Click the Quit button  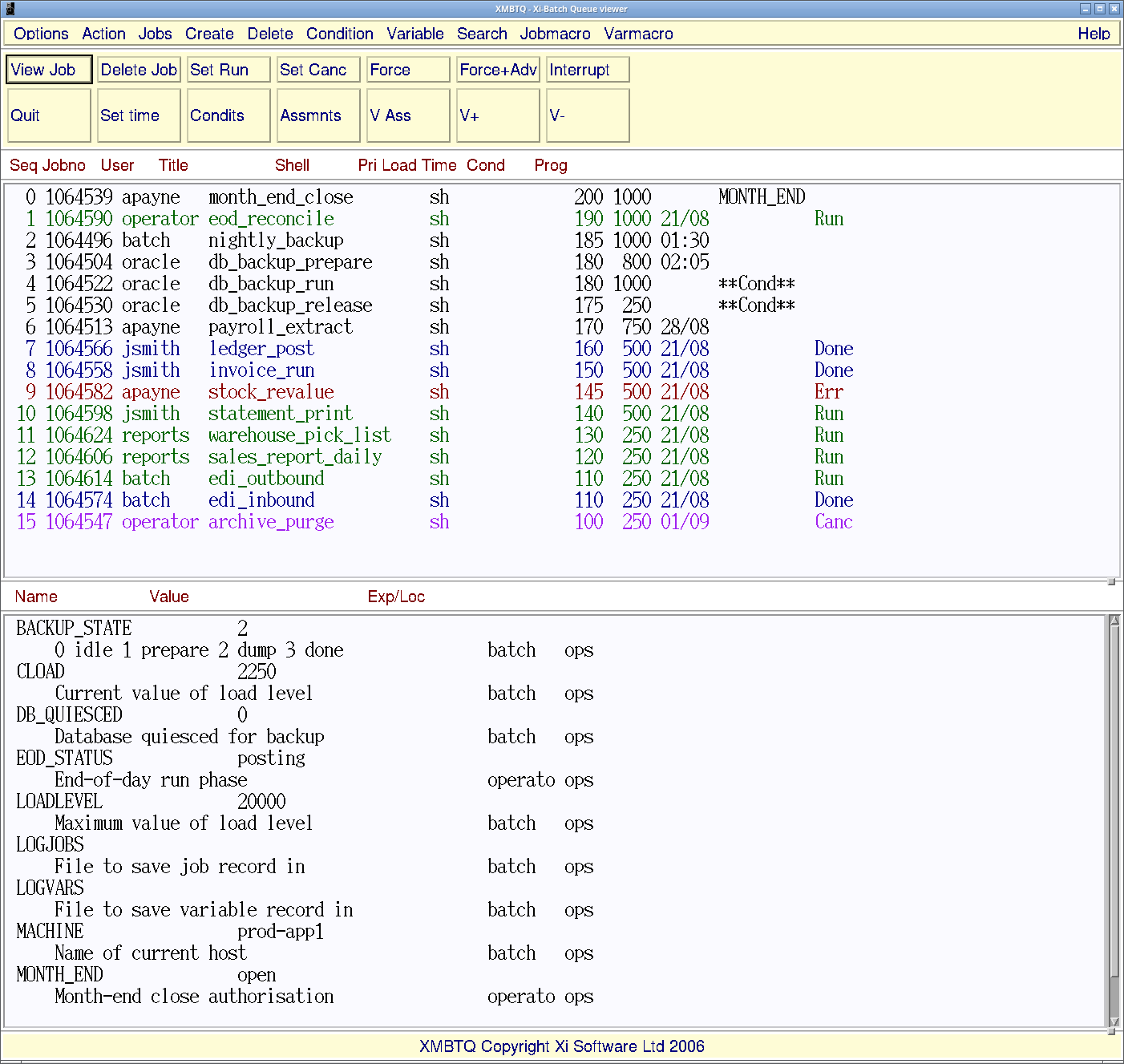pos(49,115)
